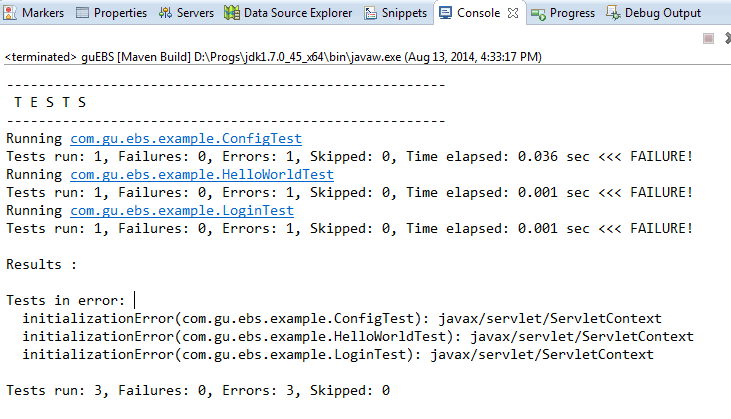Open the com.gu.ebs.example.ConfigTest link
Screen dimensions: 731x419
click(x=186, y=138)
